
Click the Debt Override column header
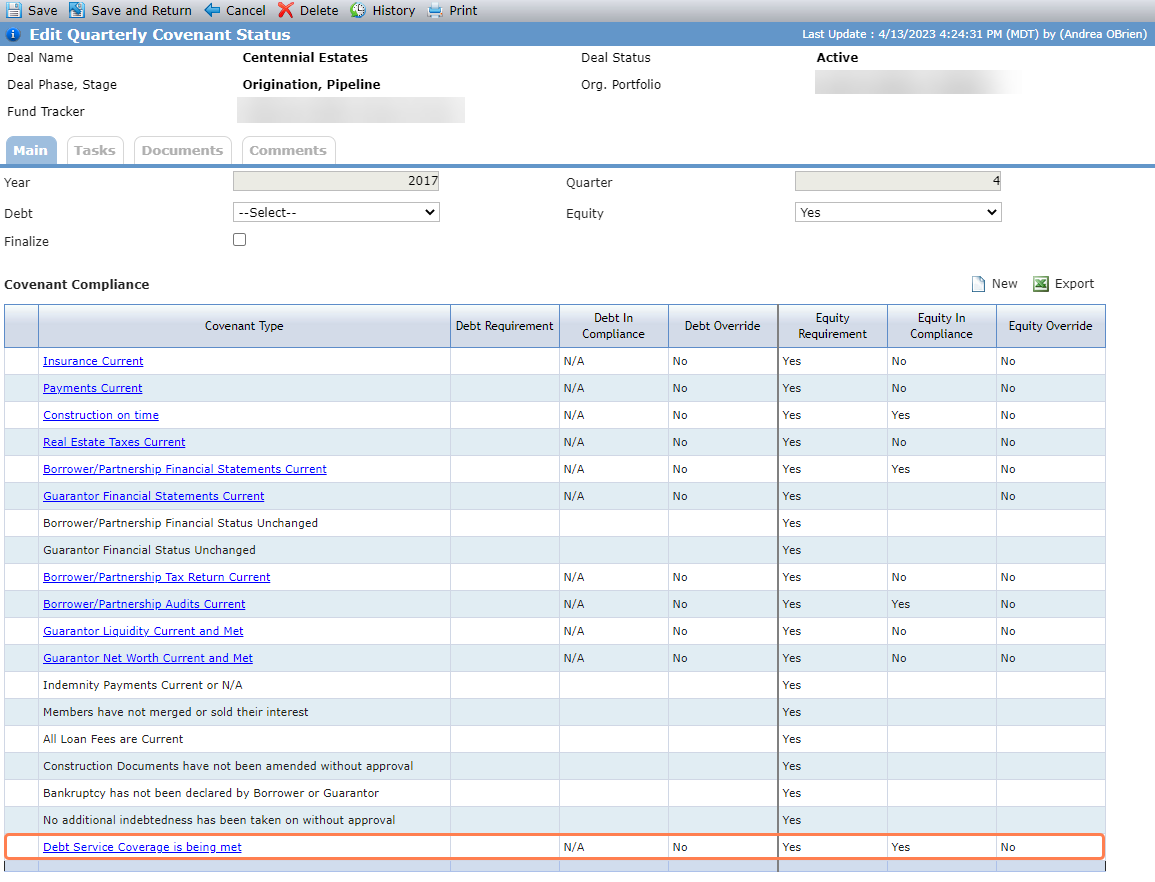(x=723, y=326)
